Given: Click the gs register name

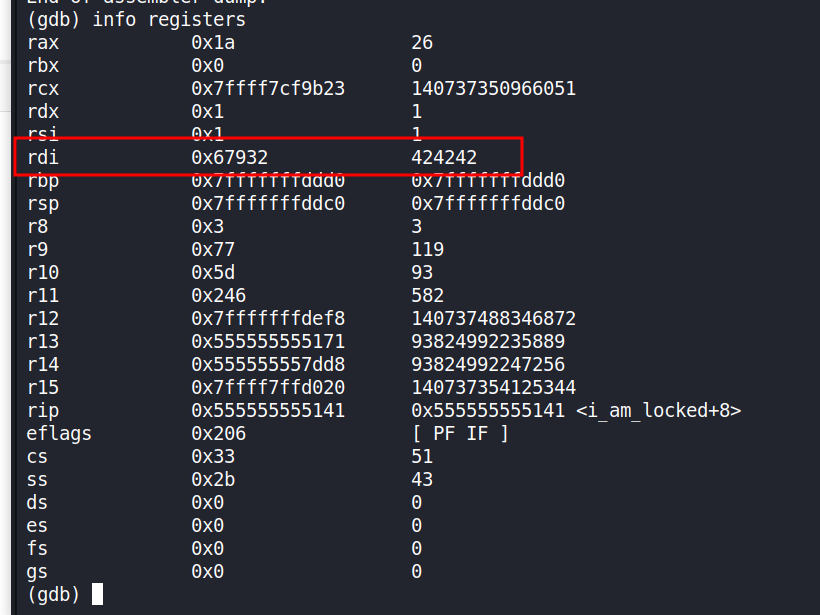Looking at the screenshot, I should point(37,572).
